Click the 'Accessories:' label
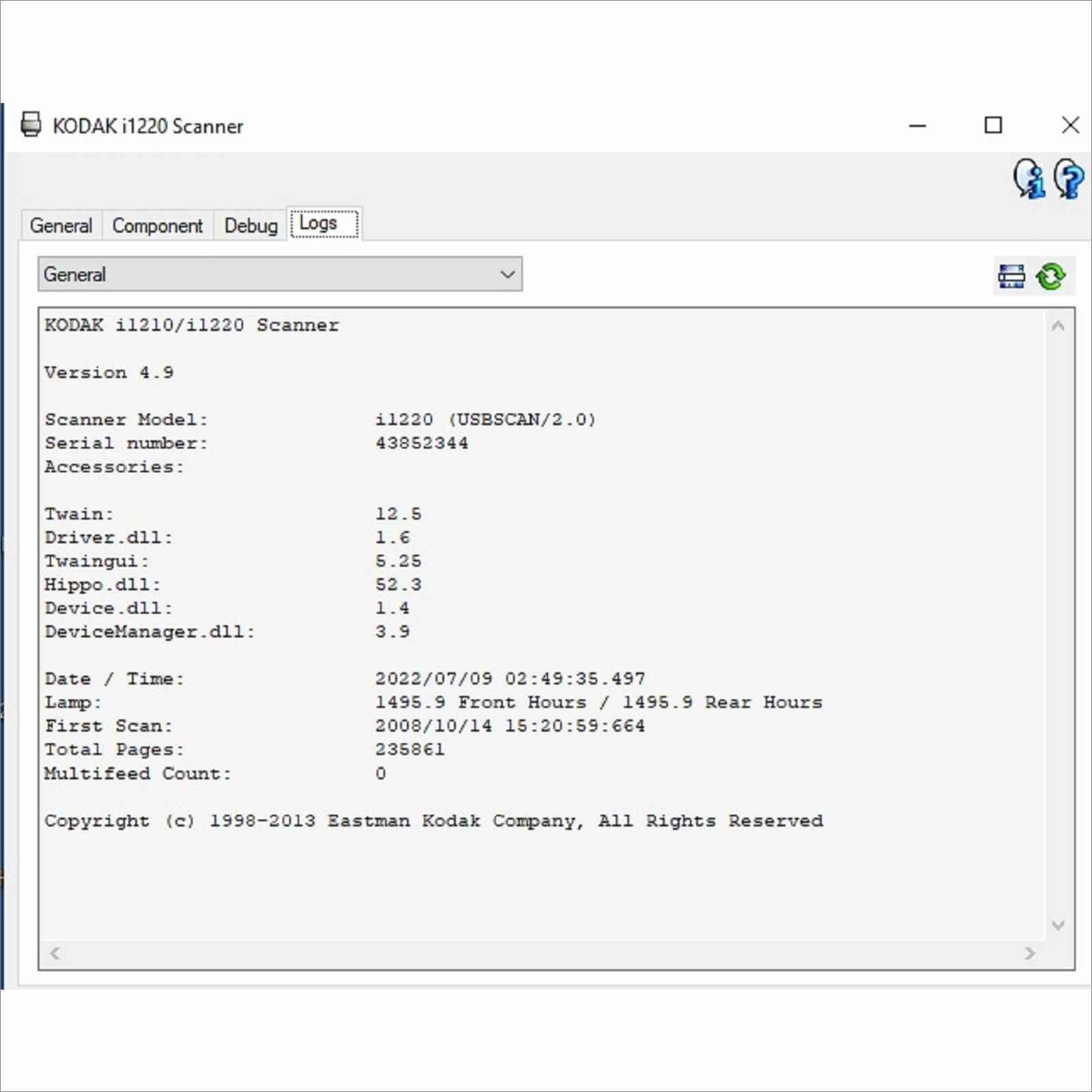 (115, 467)
